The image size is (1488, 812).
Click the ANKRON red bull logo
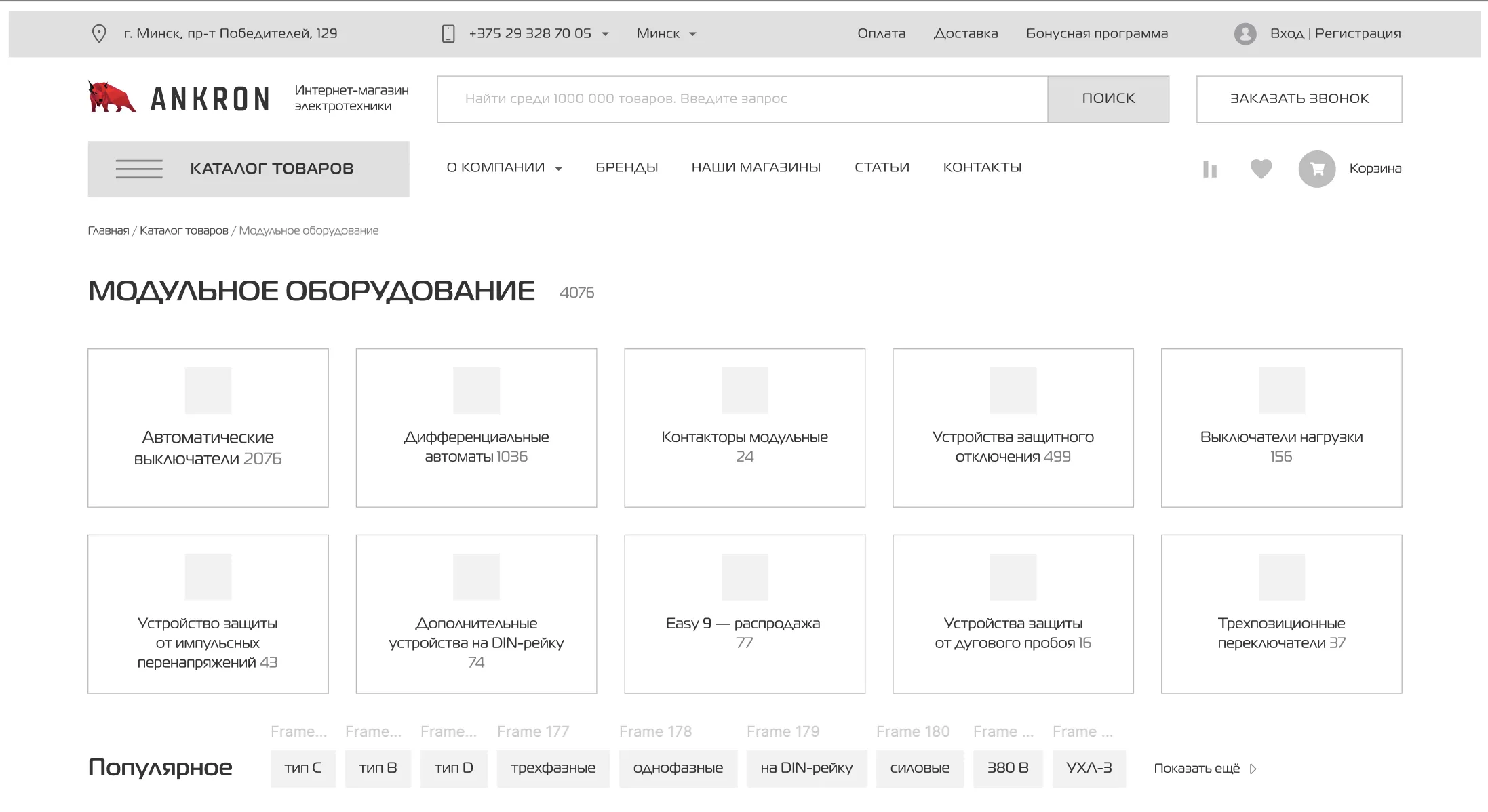(112, 97)
